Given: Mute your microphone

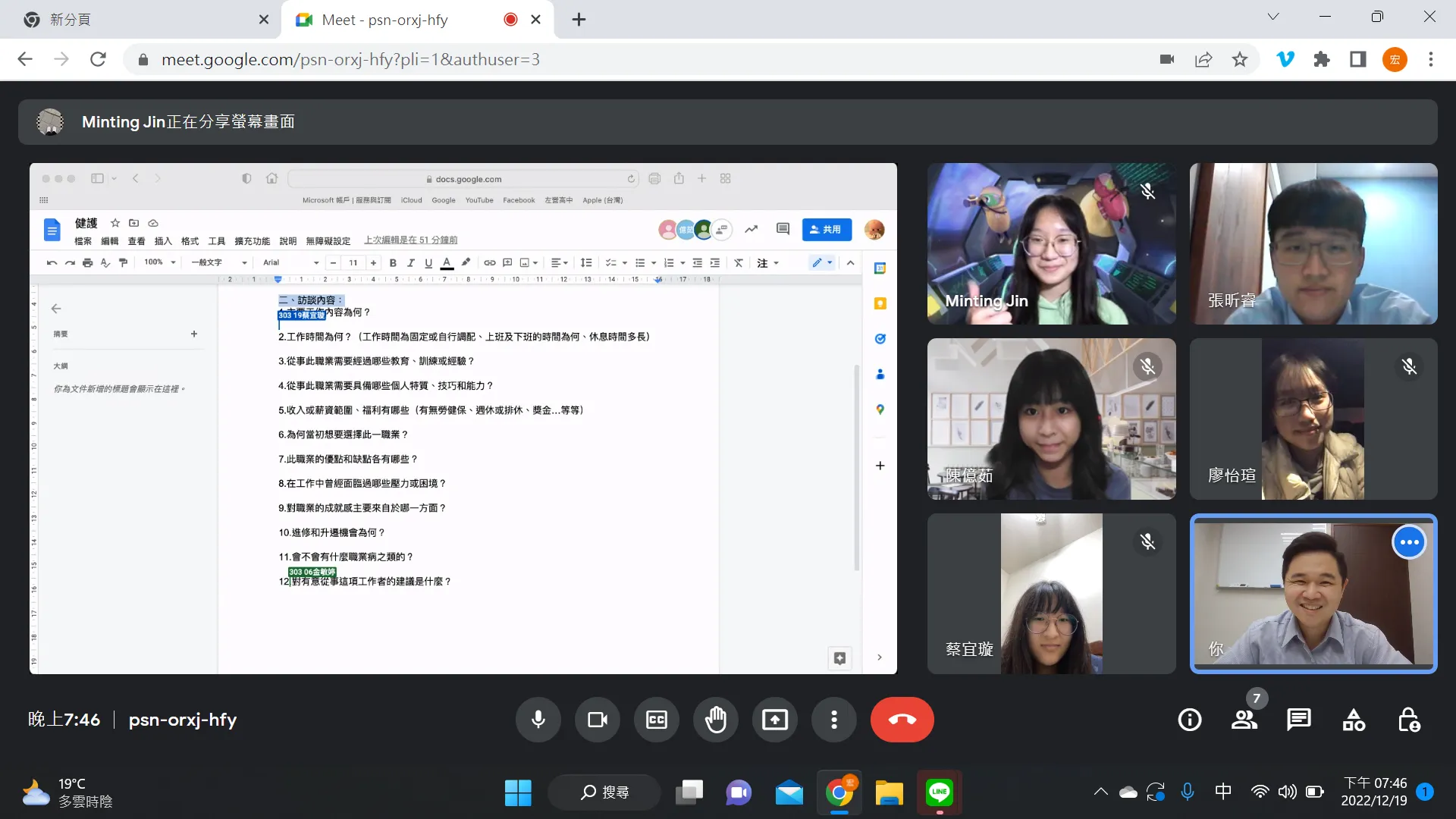Looking at the screenshot, I should [538, 720].
